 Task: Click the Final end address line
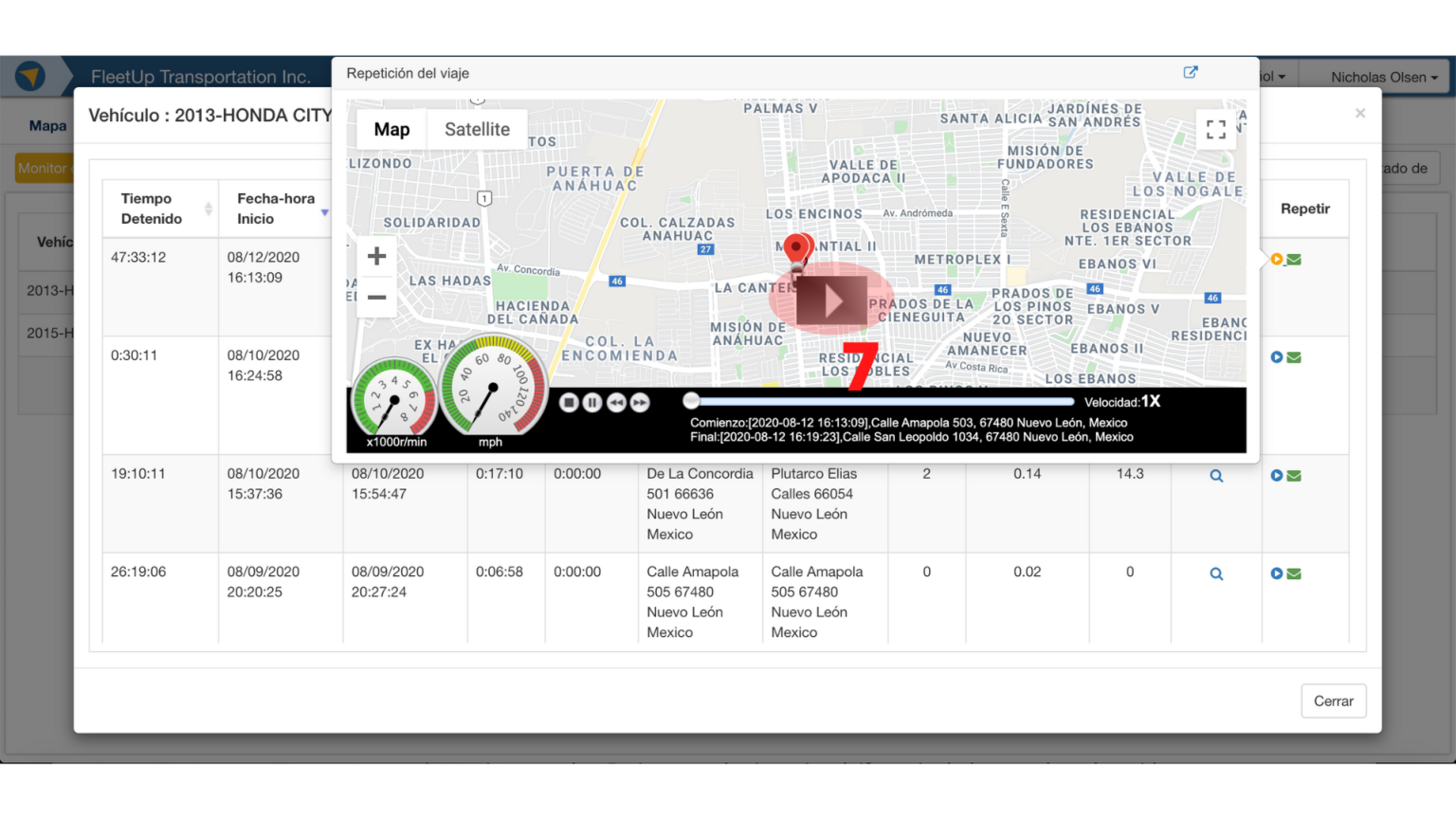[912, 437]
